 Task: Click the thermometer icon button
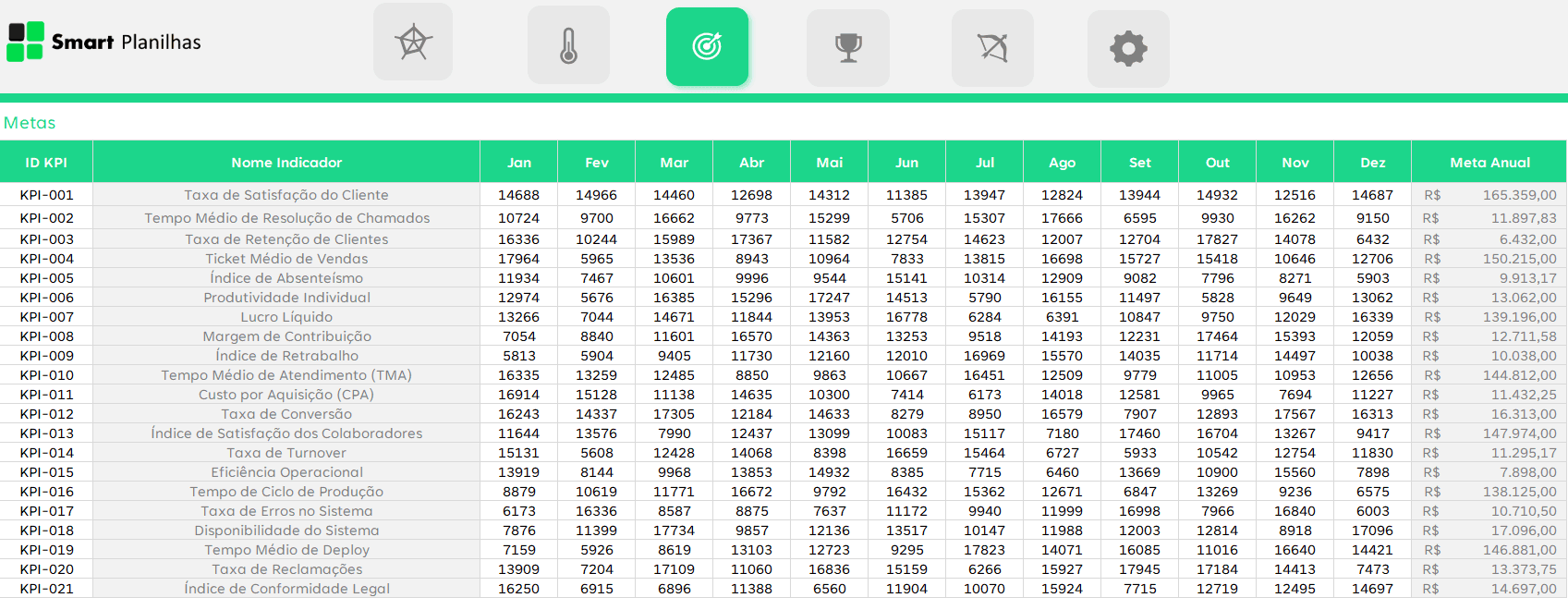pyautogui.click(x=568, y=45)
